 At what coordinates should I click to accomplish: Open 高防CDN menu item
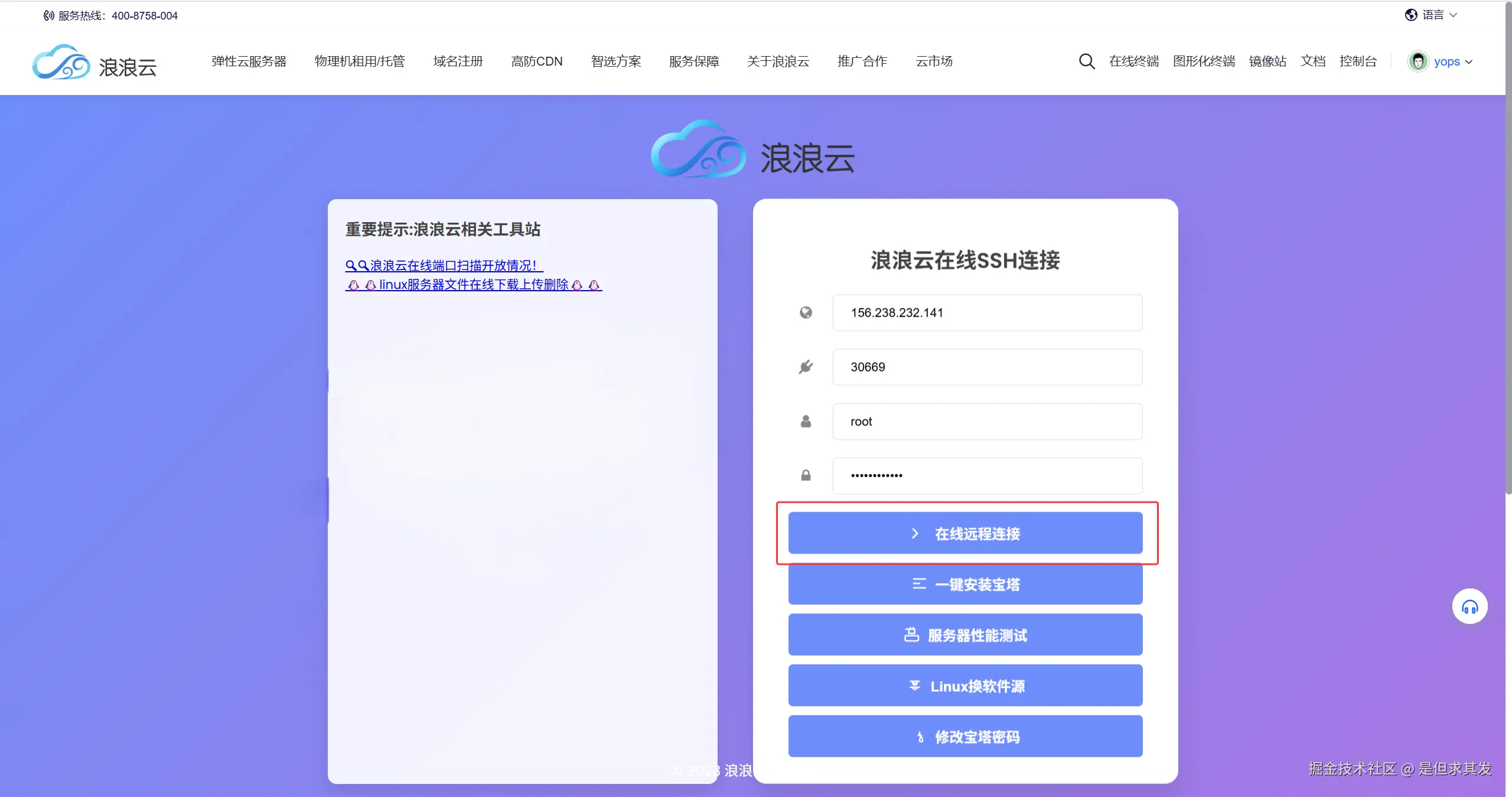pyautogui.click(x=537, y=61)
